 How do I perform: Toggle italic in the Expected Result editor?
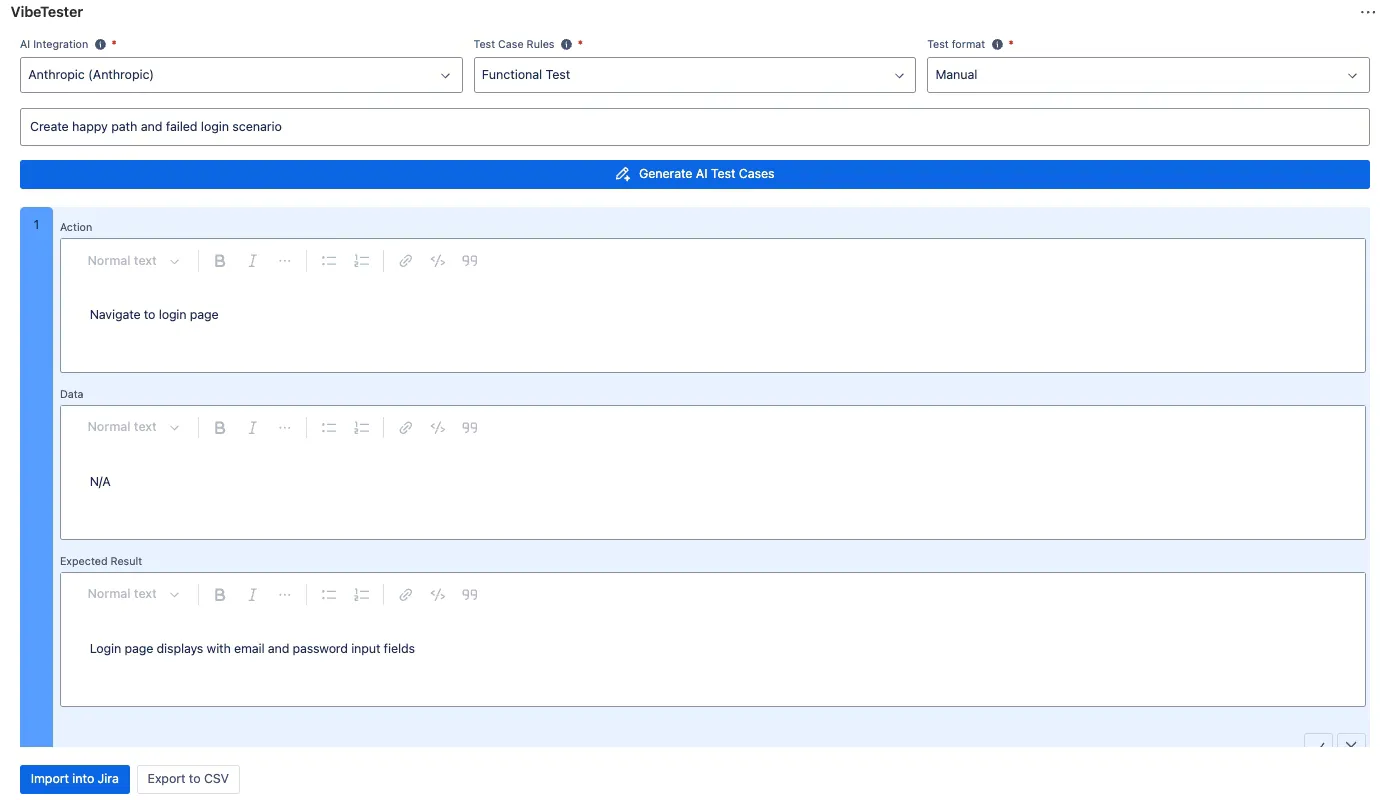[x=252, y=594]
